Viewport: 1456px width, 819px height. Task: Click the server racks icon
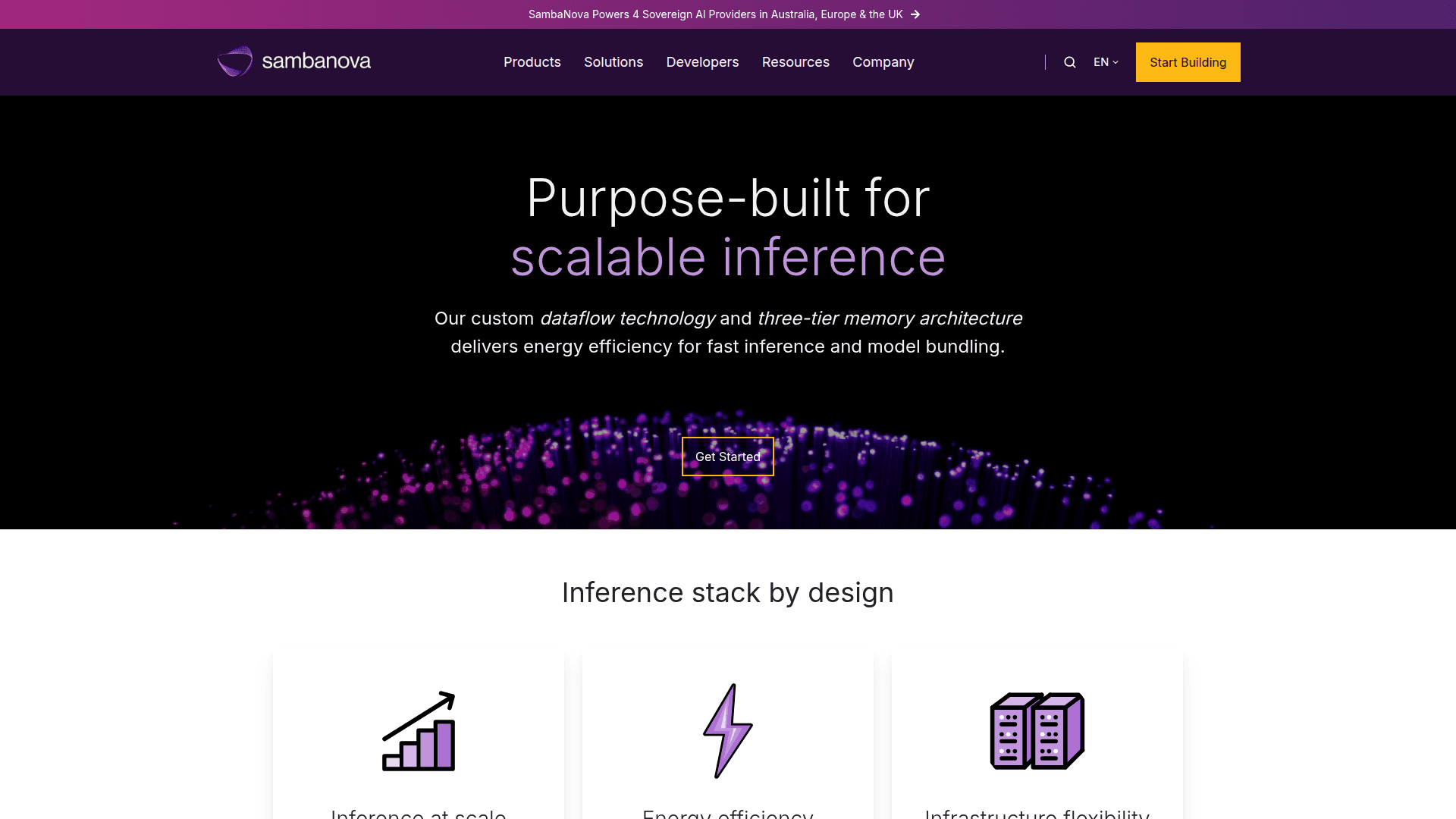tap(1037, 731)
